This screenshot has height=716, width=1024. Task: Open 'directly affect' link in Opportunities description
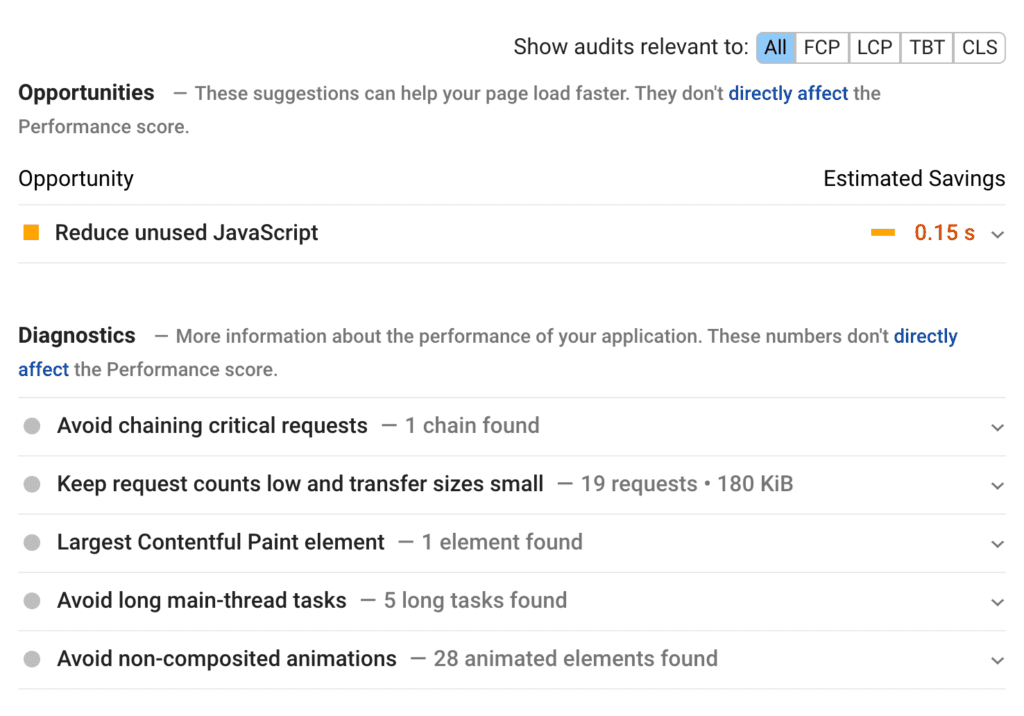(788, 93)
